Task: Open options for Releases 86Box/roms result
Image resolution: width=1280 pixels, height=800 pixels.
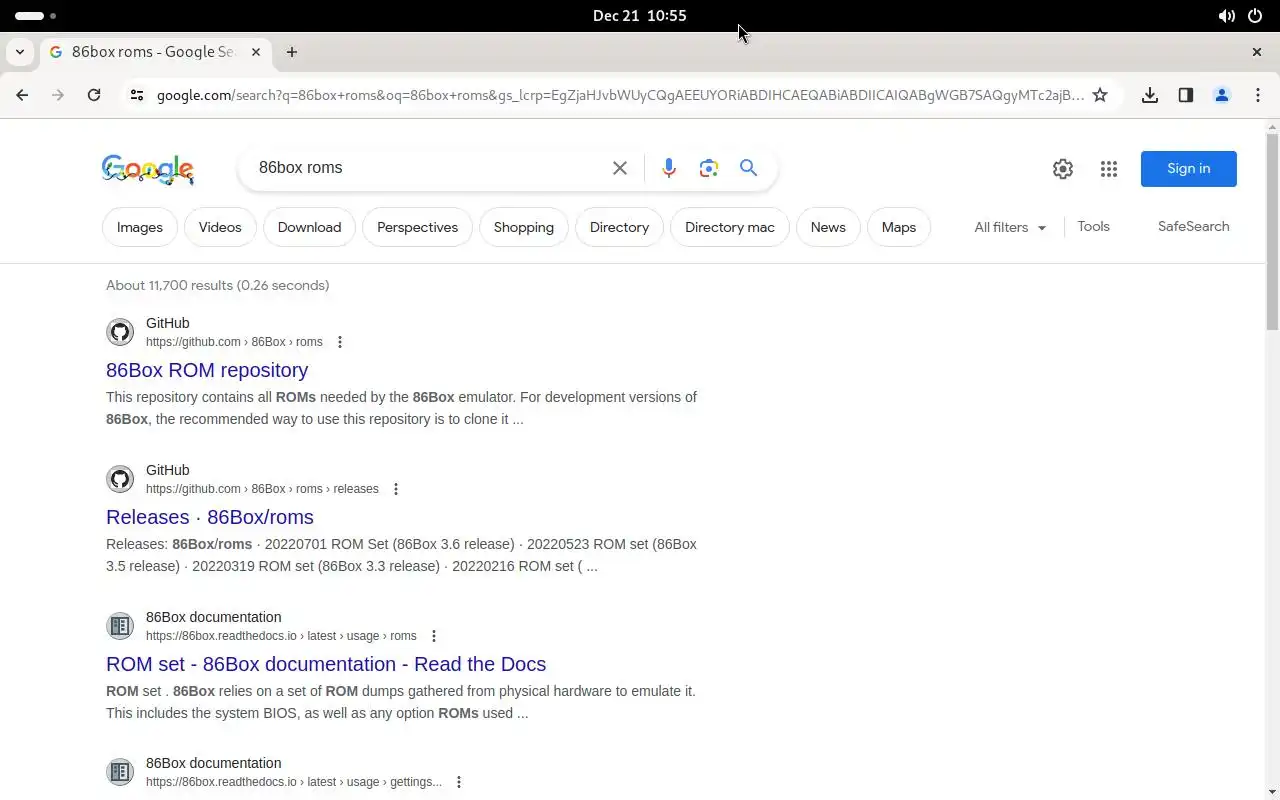Action: click(396, 489)
